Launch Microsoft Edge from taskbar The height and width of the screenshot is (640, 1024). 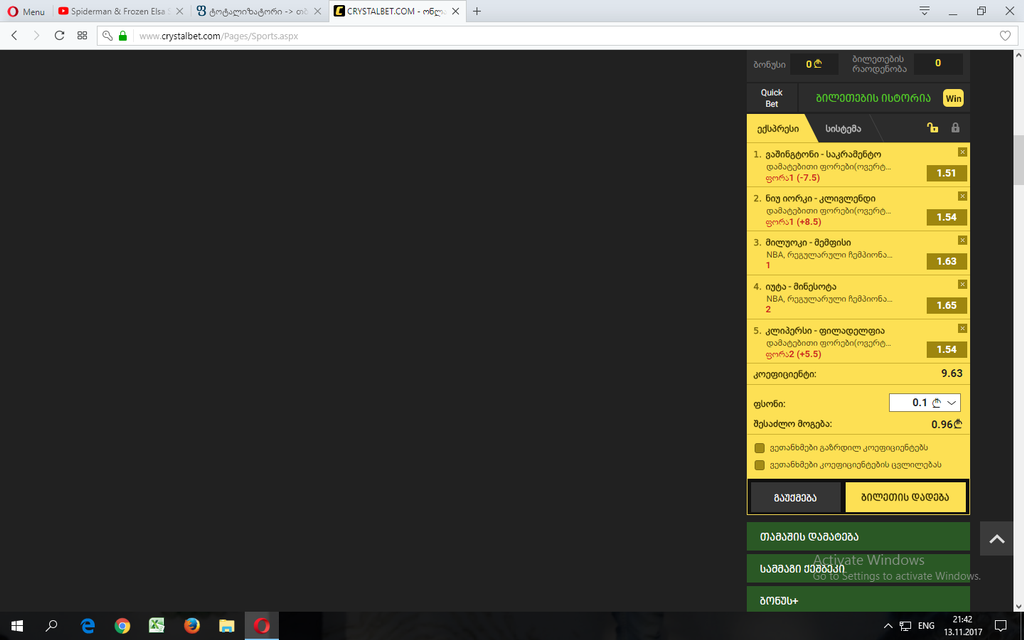point(88,626)
